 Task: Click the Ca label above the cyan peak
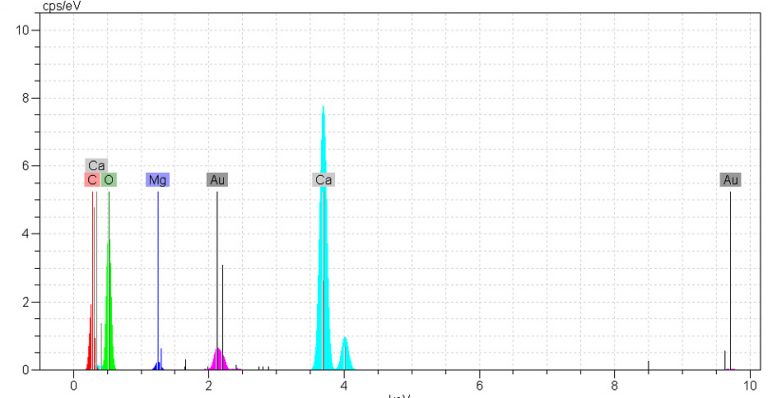coord(323,180)
